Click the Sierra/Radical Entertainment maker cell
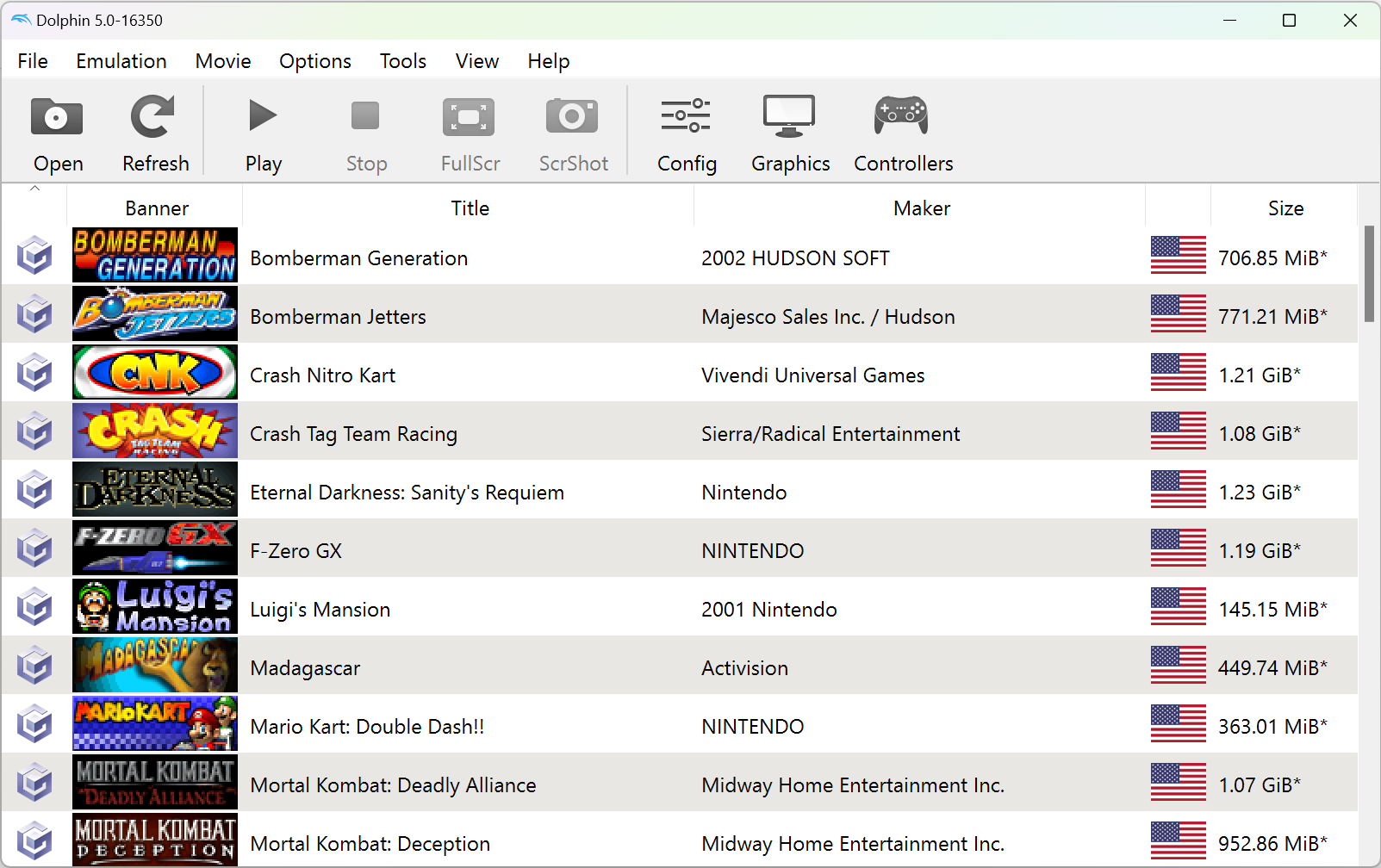The image size is (1381, 868). tap(830, 434)
